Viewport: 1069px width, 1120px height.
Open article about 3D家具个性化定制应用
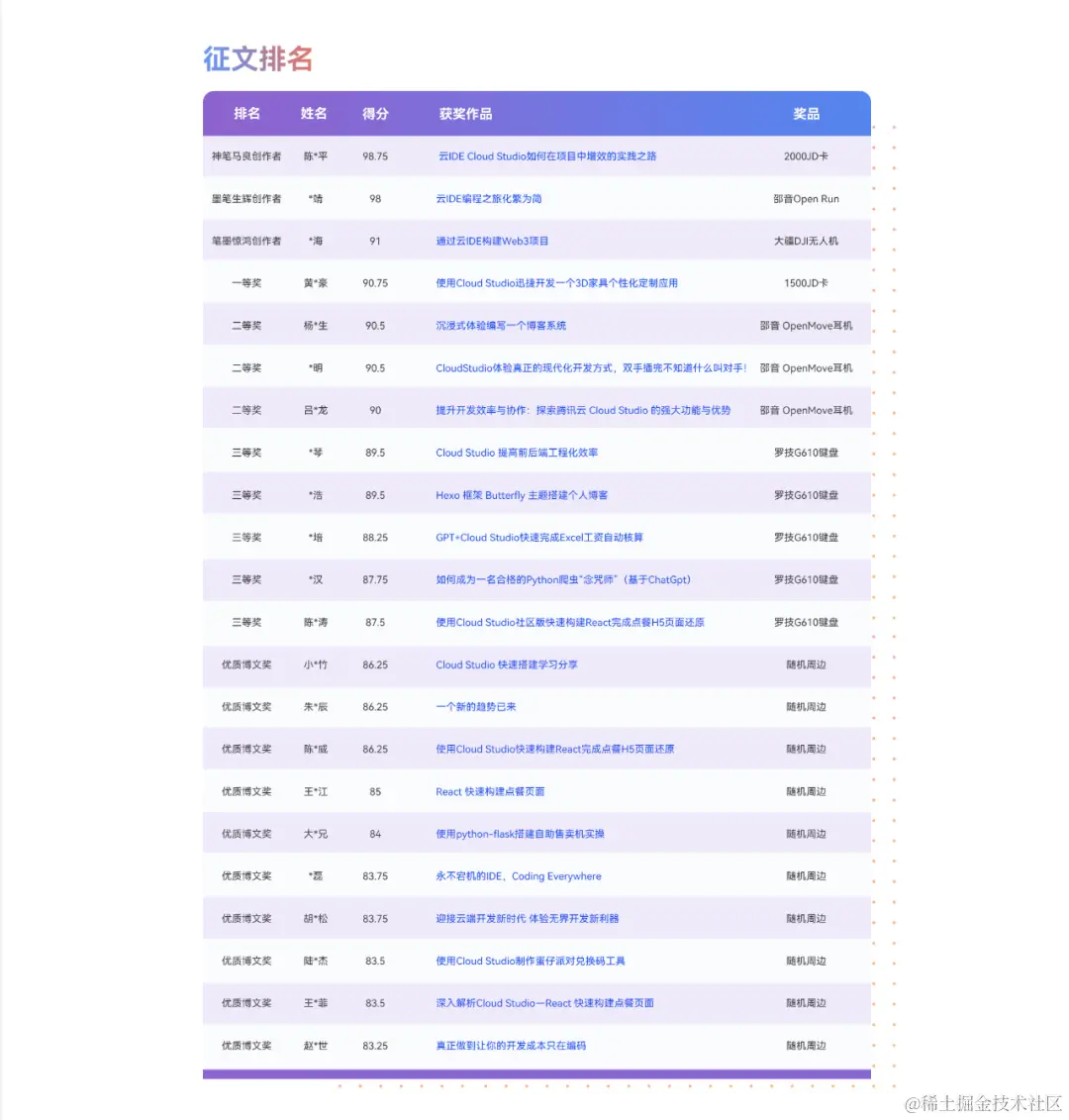click(x=556, y=283)
